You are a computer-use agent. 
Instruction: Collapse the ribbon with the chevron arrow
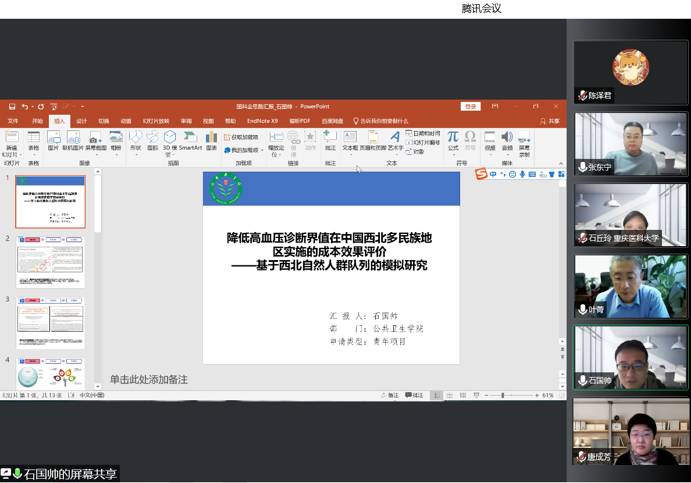click(561, 163)
